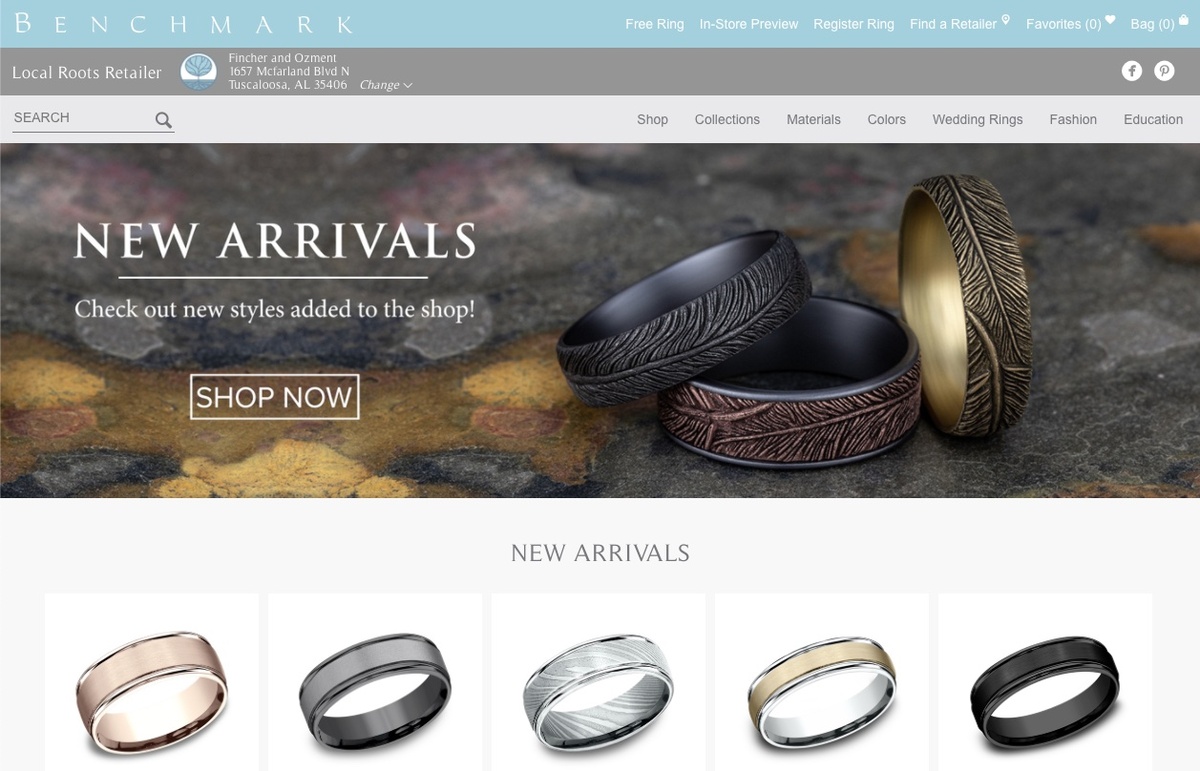This screenshot has width=1200, height=771.
Task: Open the Materials menu
Action: click(813, 119)
